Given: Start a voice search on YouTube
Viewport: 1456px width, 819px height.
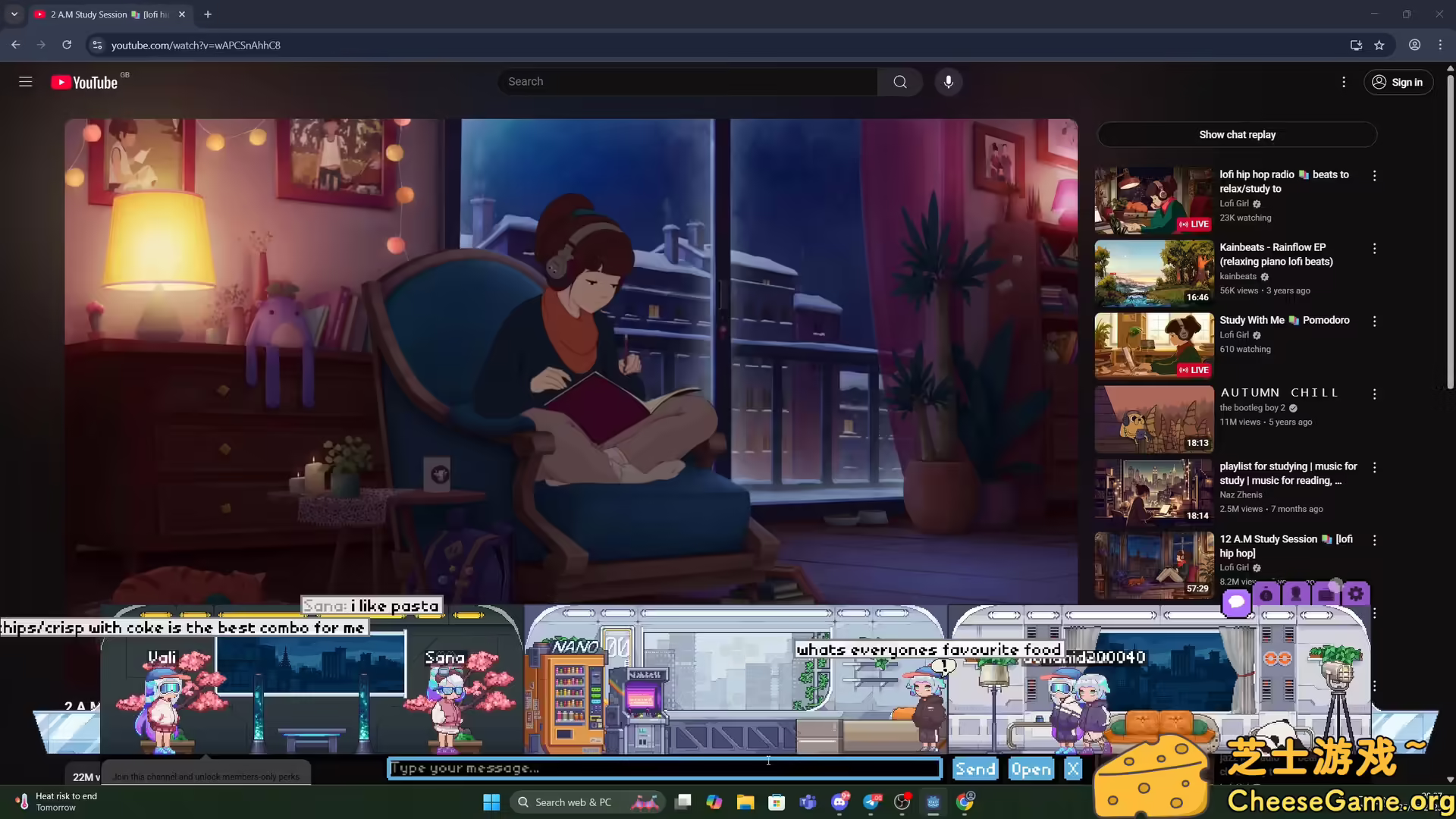Looking at the screenshot, I should coord(948,81).
